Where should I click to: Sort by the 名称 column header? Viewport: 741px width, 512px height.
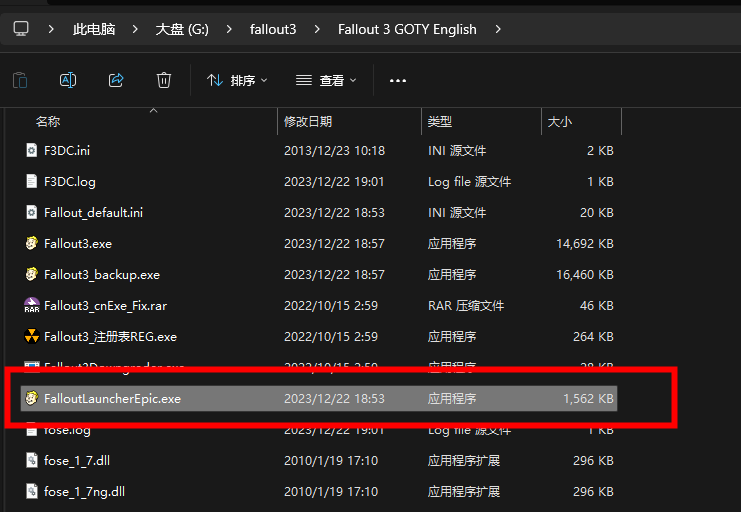point(48,121)
